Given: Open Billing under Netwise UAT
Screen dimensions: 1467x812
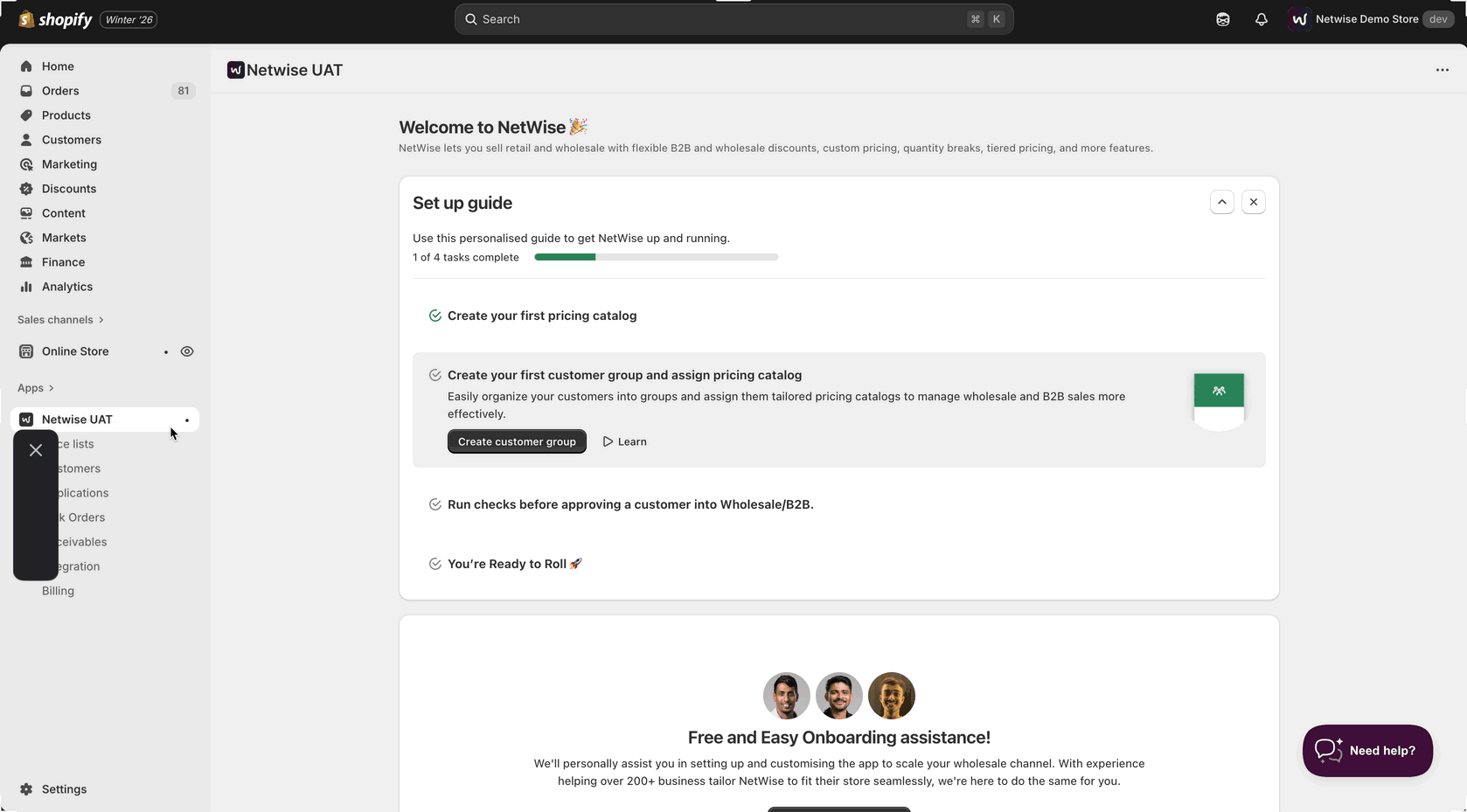Looking at the screenshot, I should 58,591.
